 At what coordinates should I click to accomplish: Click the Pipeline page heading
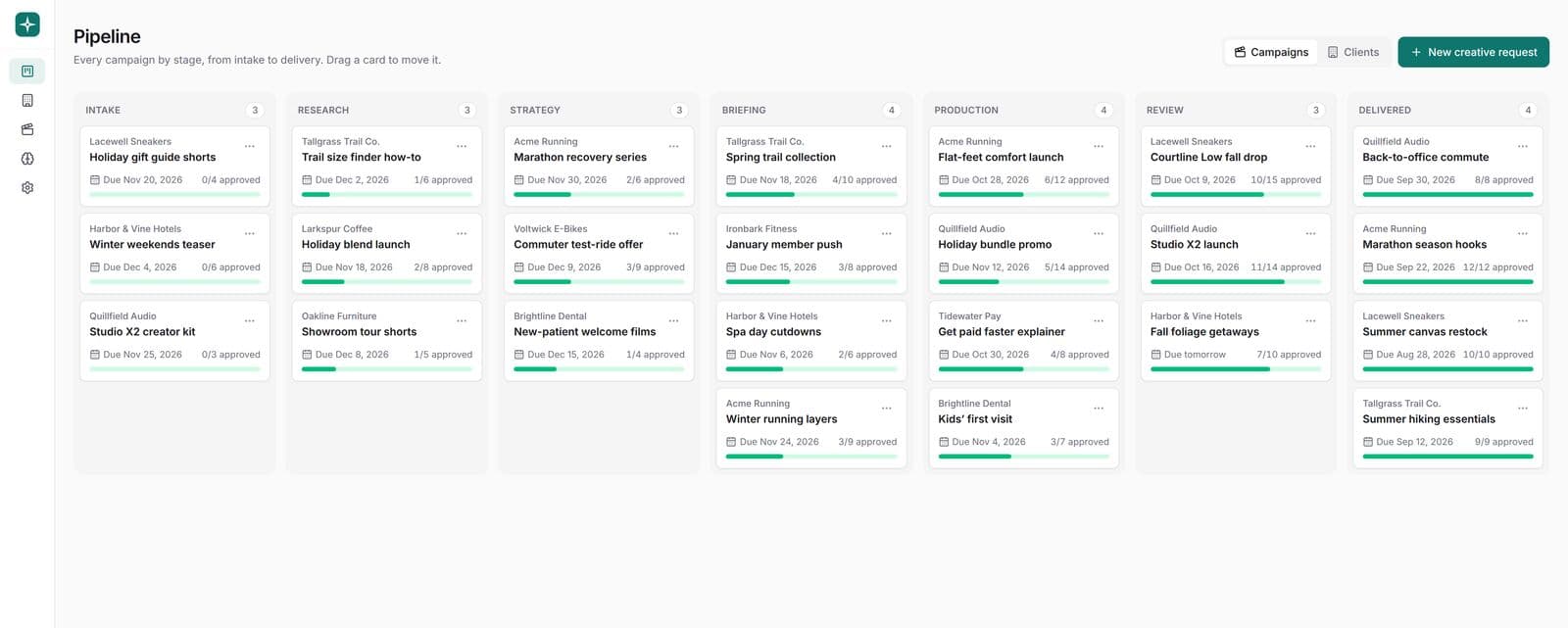pyautogui.click(x=107, y=36)
